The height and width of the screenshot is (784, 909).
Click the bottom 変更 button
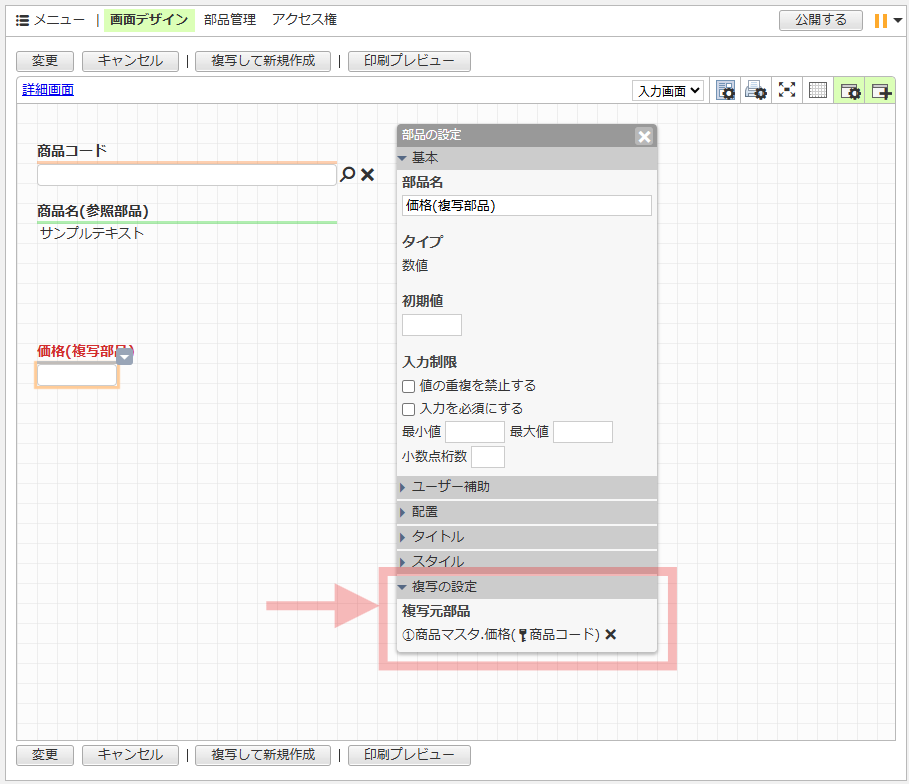tap(45, 755)
